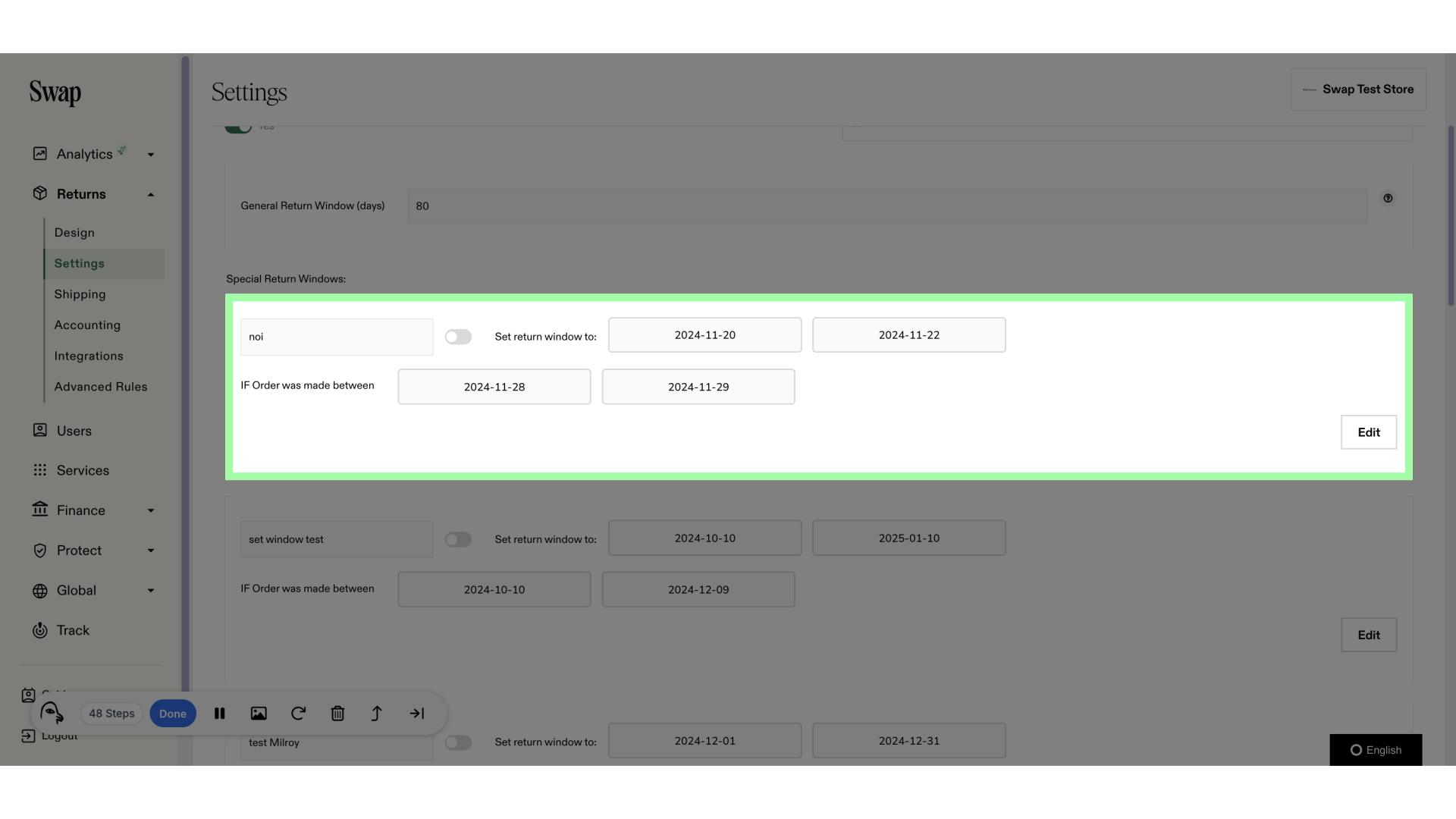Click the Services icon in sidebar
Viewport: 1456px width, 819px height.
click(39, 470)
